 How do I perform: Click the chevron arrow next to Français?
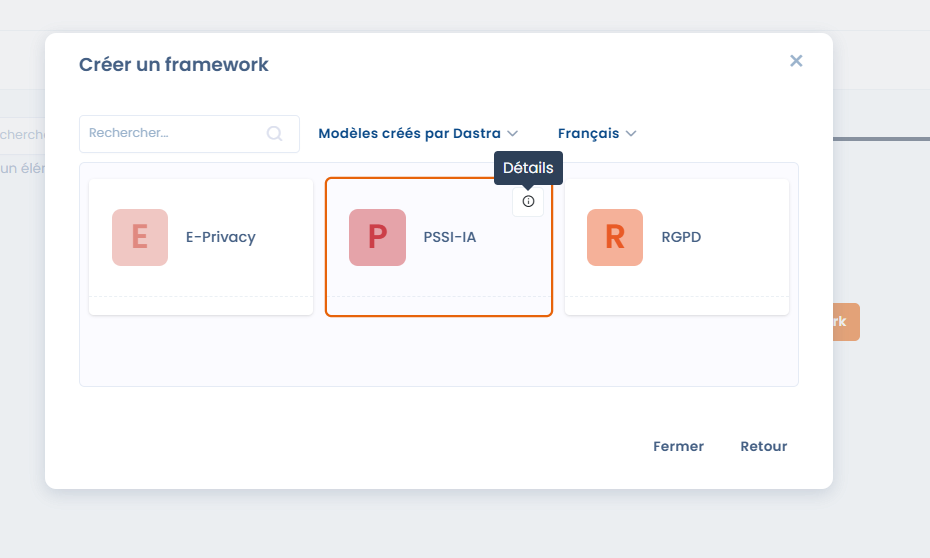pos(631,133)
